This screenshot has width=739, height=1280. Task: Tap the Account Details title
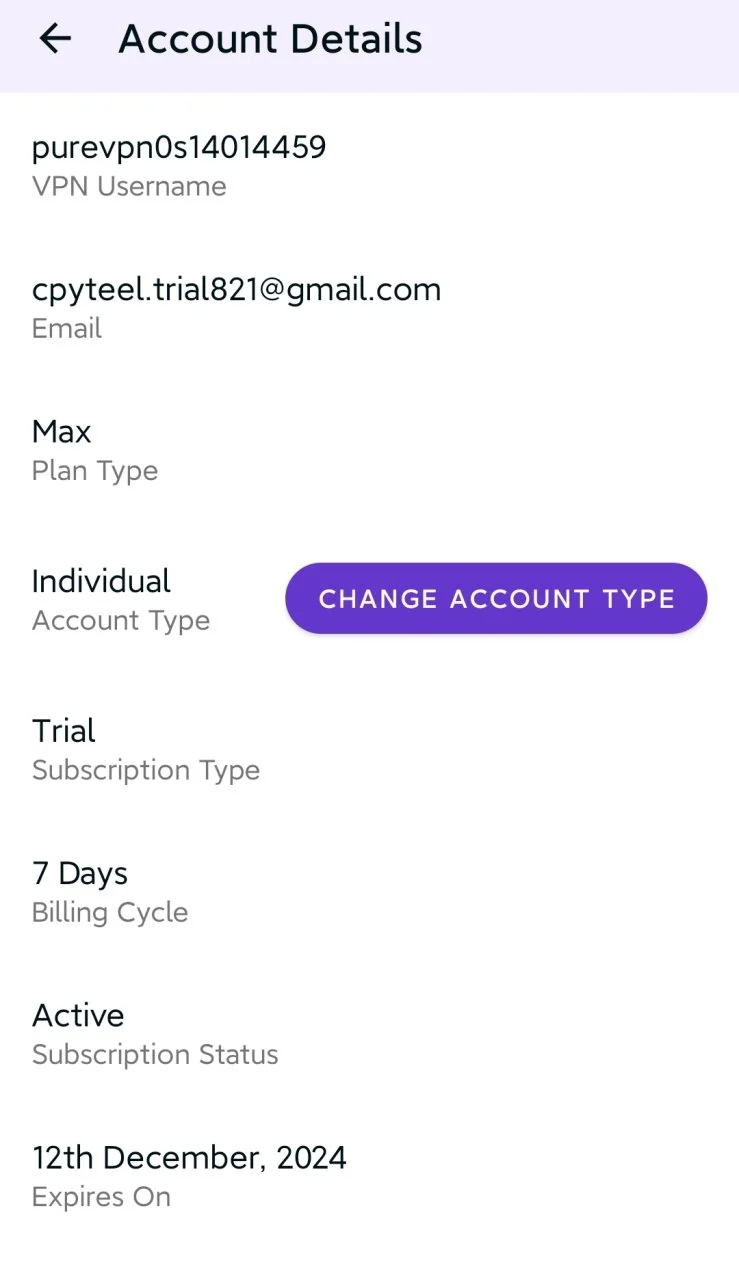click(x=270, y=39)
